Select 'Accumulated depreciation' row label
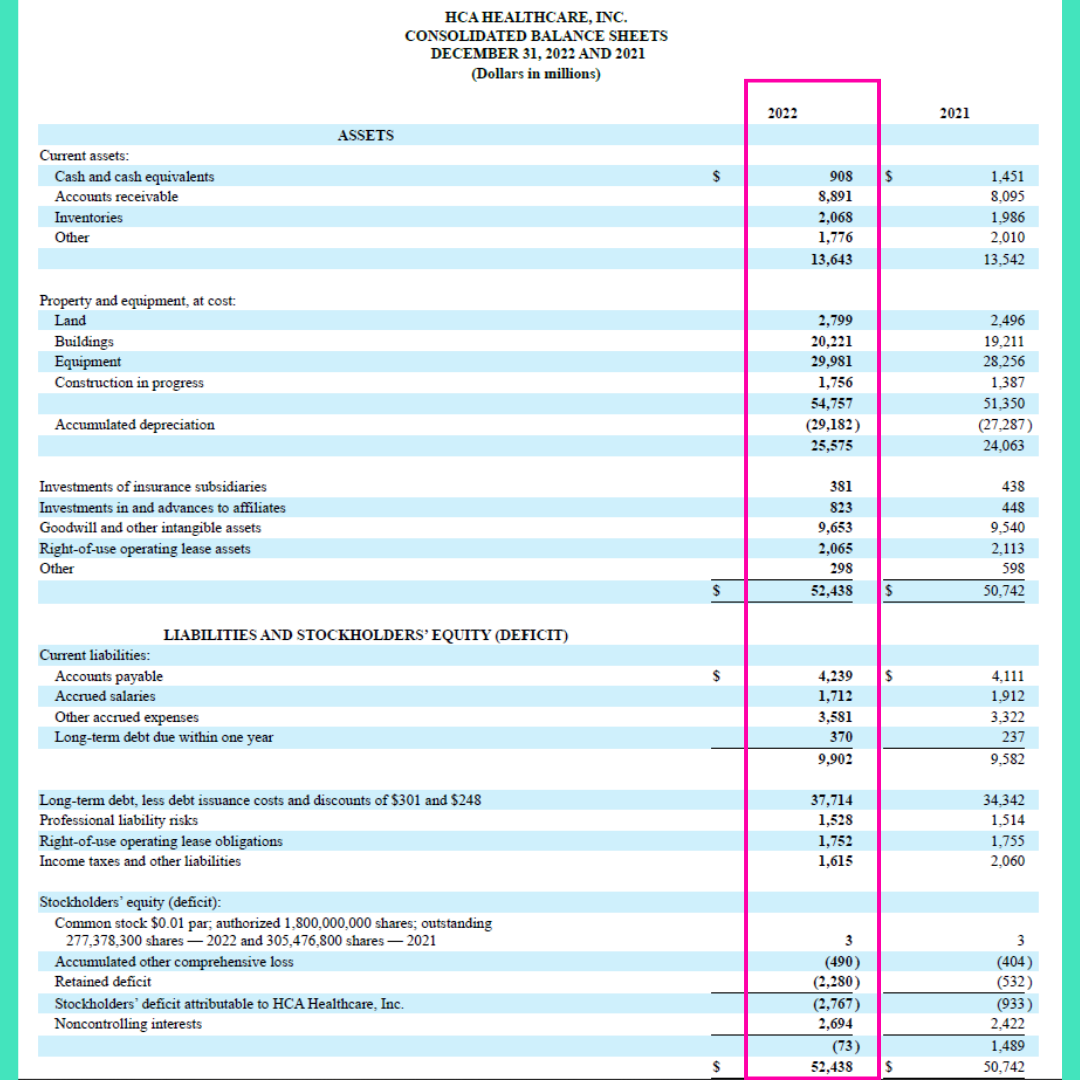1080x1080 pixels. click(x=134, y=425)
